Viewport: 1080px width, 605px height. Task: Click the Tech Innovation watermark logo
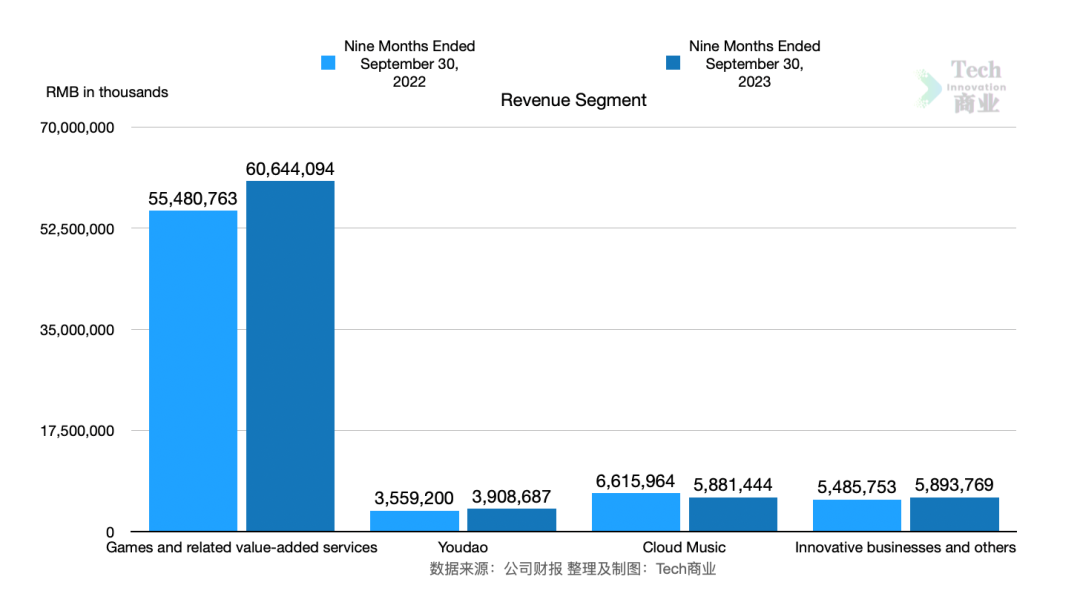tap(964, 87)
